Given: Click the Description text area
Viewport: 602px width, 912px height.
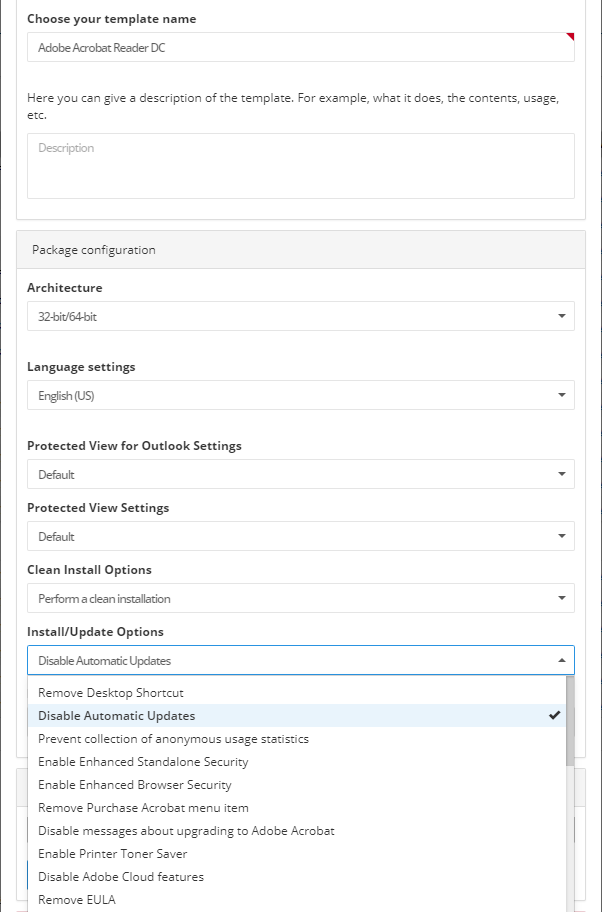Looking at the screenshot, I should [x=301, y=166].
